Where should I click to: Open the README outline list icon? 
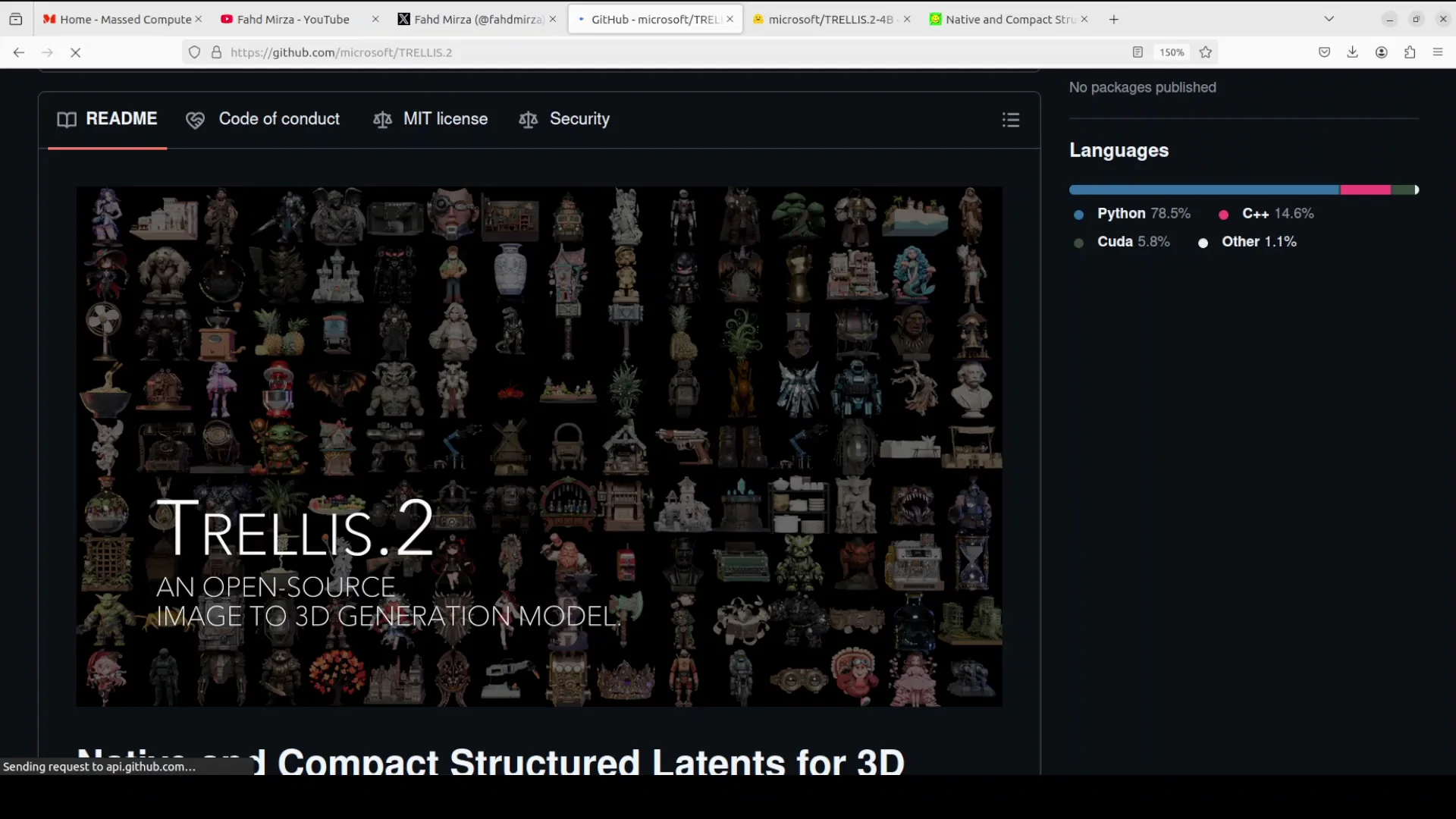coord(1010,120)
